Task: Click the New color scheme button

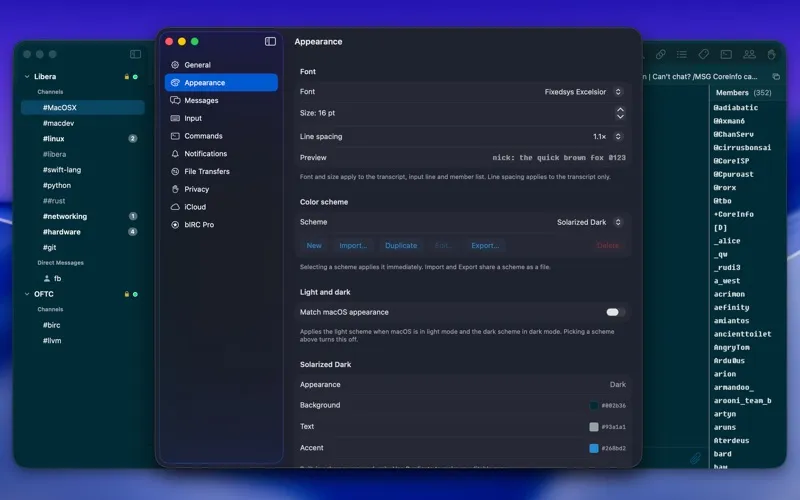Action: click(314, 245)
